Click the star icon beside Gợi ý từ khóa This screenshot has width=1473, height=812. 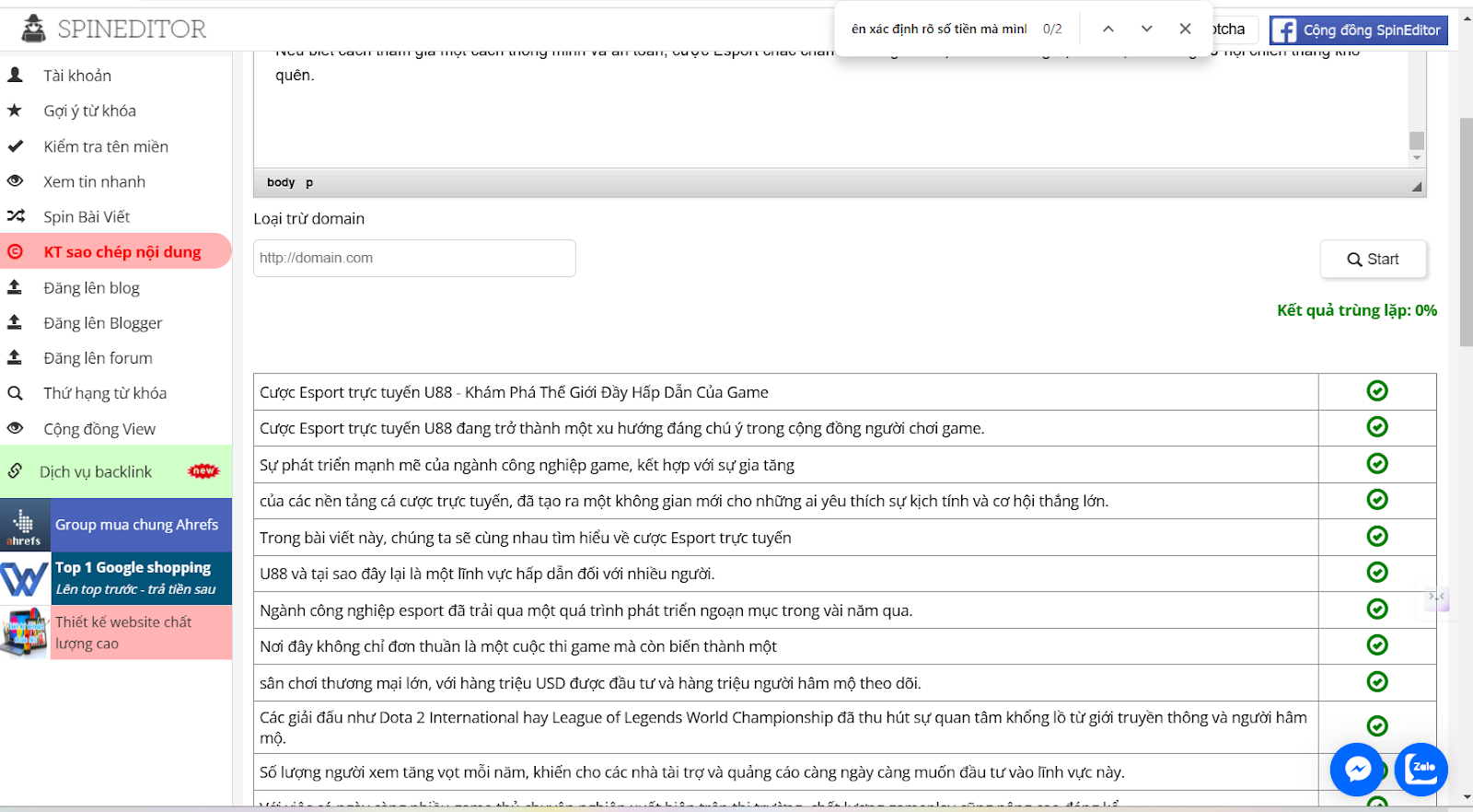point(15,110)
